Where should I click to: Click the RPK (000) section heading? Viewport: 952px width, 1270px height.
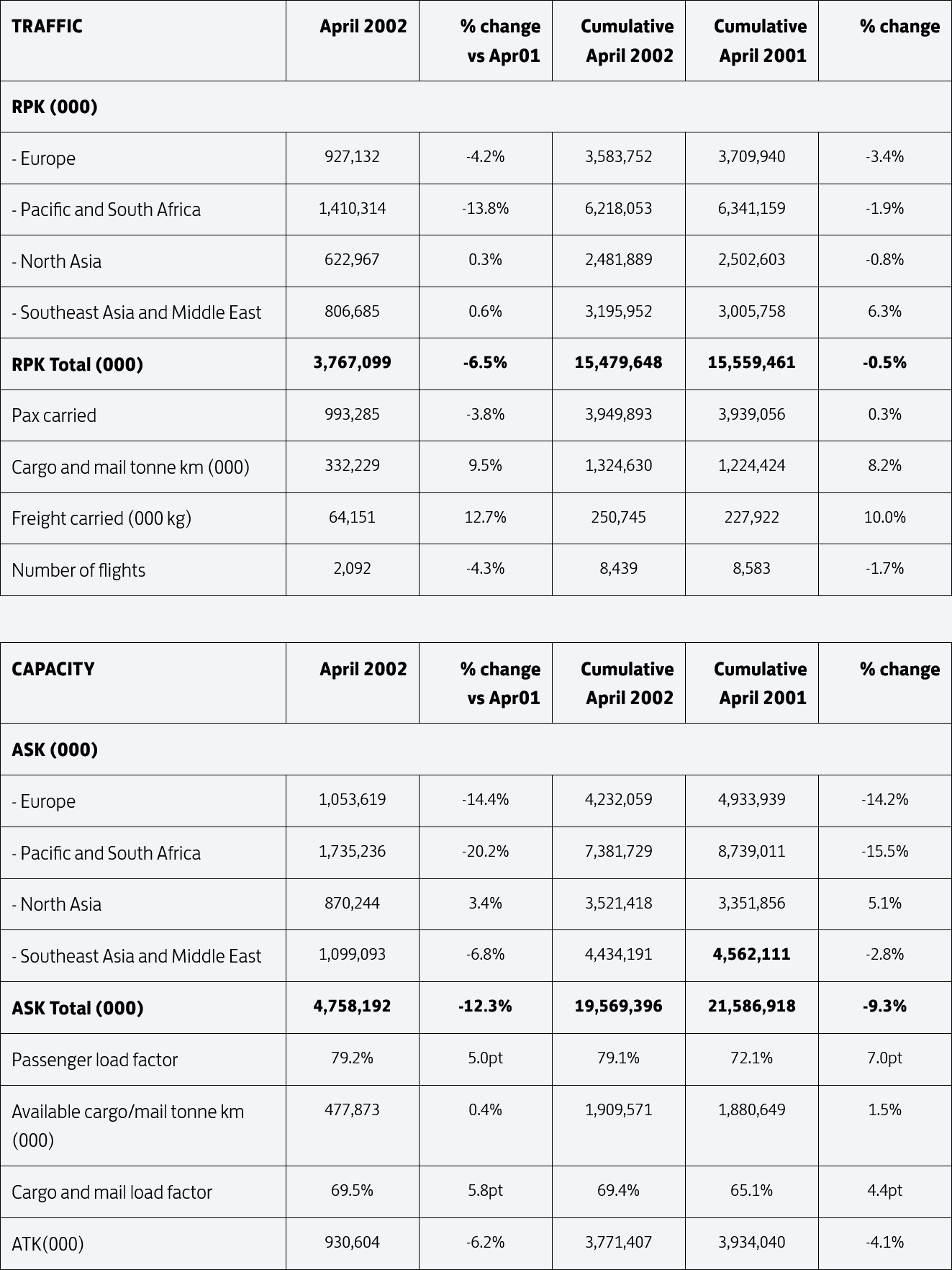(x=55, y=107)
